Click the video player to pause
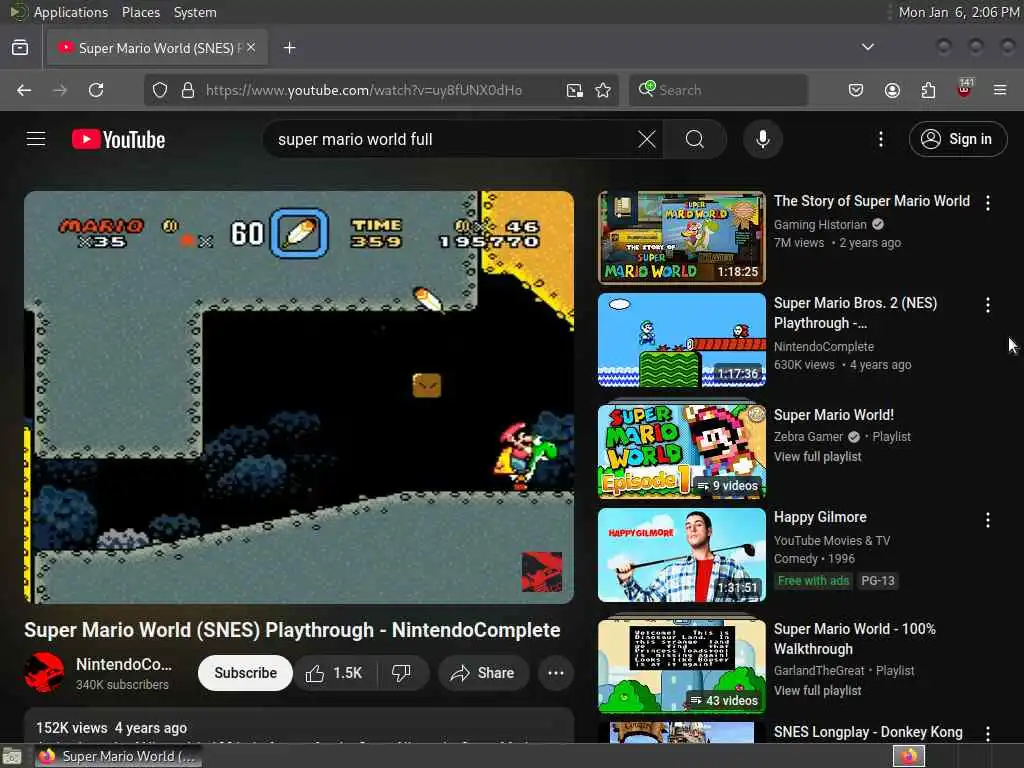The width and height of the screenshot is (1024, 768). 299,397
